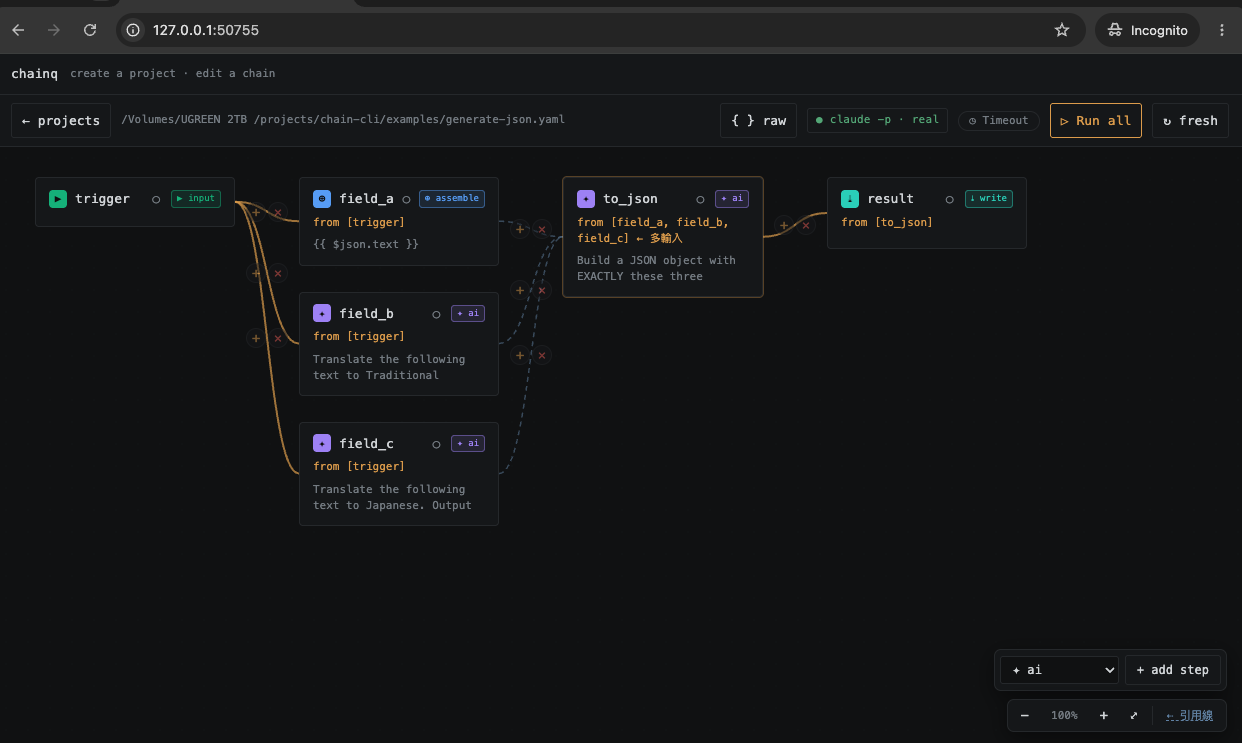Click the 'Translate the following text to Japanese' prompt
This screenshot has height=743, width=1242.
click(x=392, y=497)
